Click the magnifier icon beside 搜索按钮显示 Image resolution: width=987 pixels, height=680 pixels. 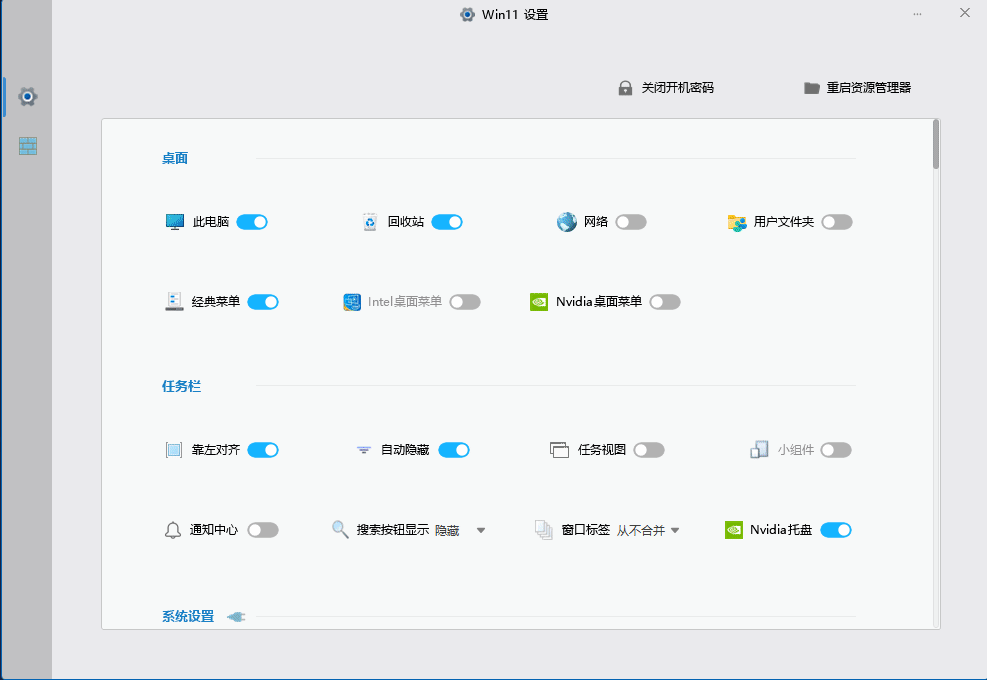(340, 529)
